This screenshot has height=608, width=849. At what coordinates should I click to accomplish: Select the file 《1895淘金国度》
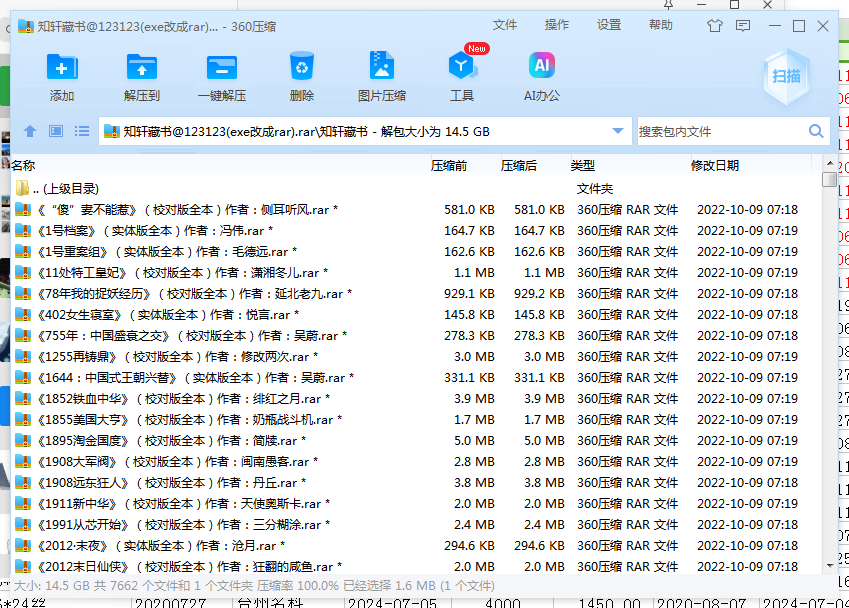(416, 441)
